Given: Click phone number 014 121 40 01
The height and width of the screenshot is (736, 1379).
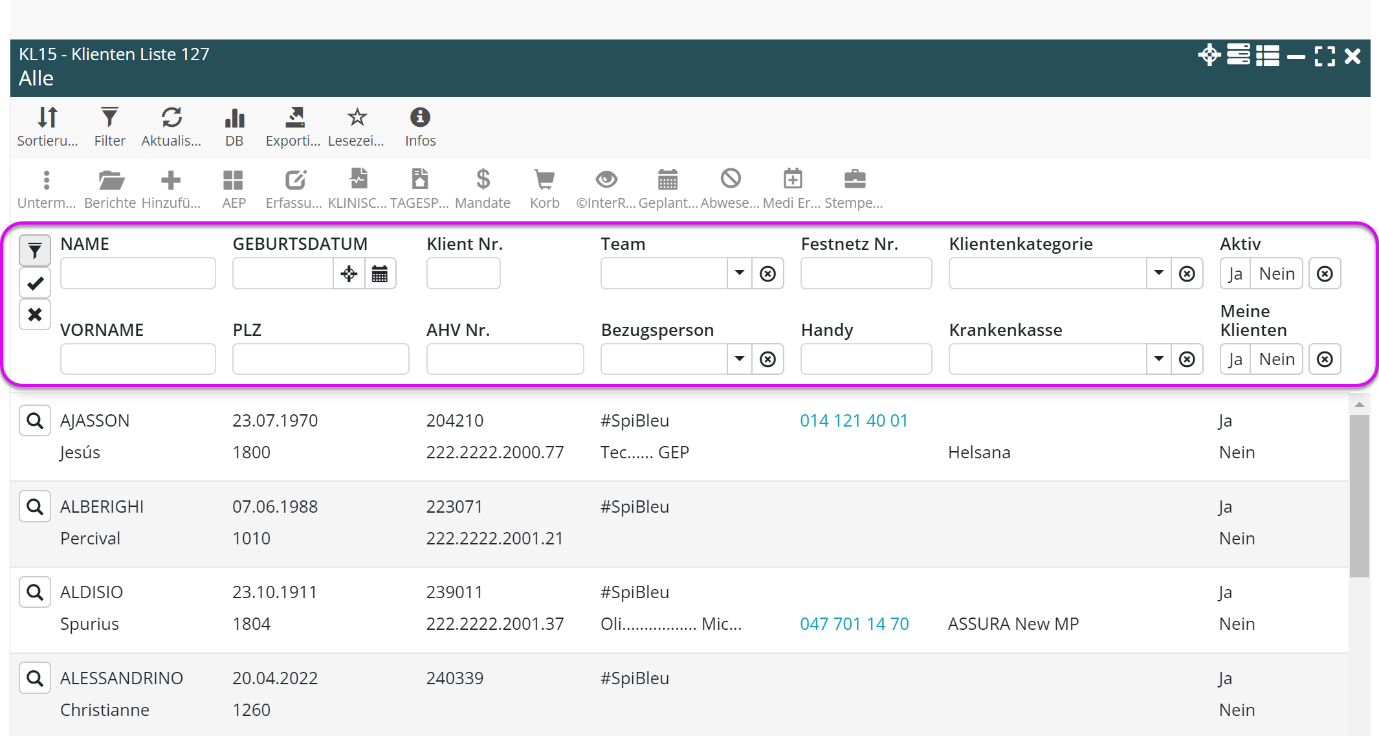Looking at the screenshot, I should point(854,421).
